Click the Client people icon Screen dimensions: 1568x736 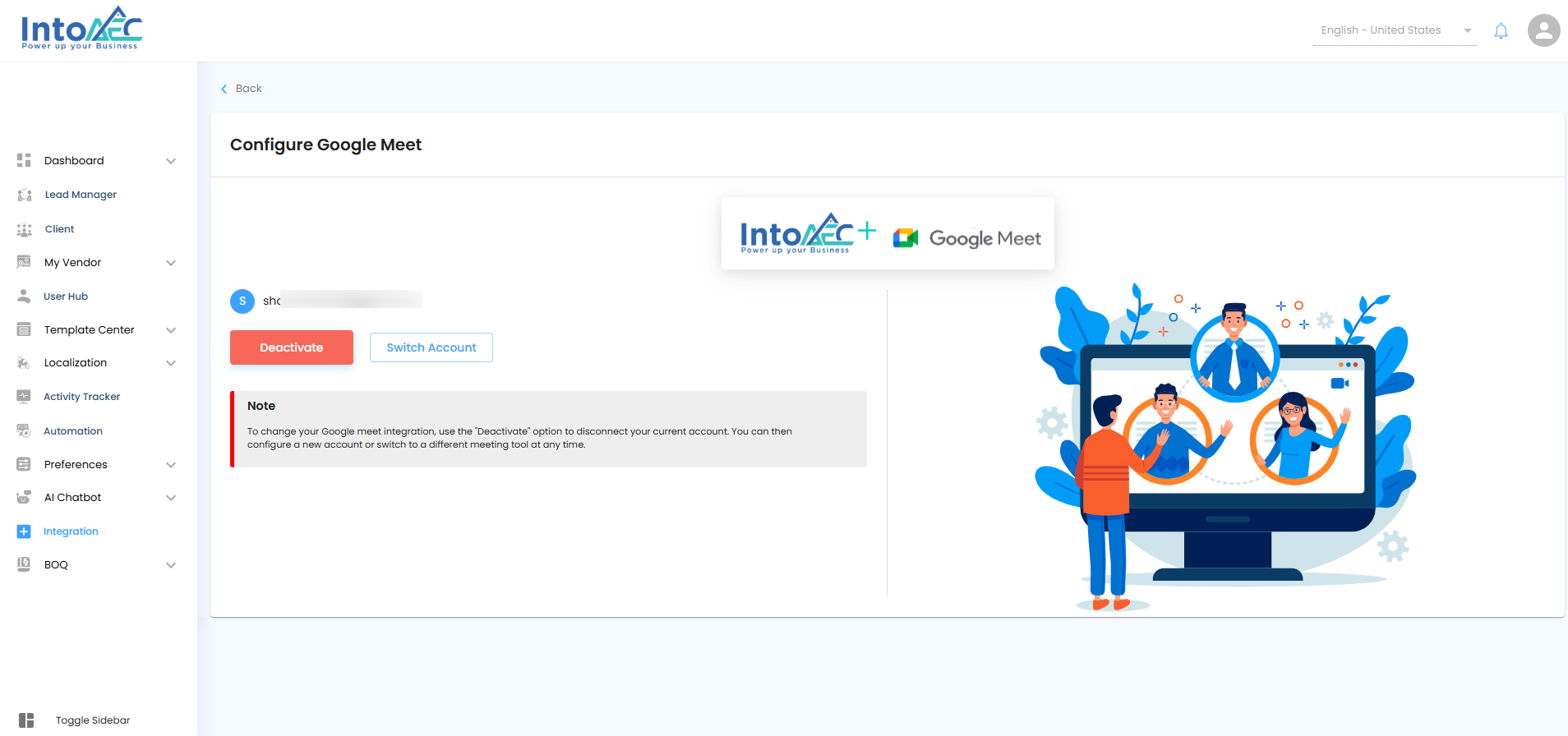24,229
